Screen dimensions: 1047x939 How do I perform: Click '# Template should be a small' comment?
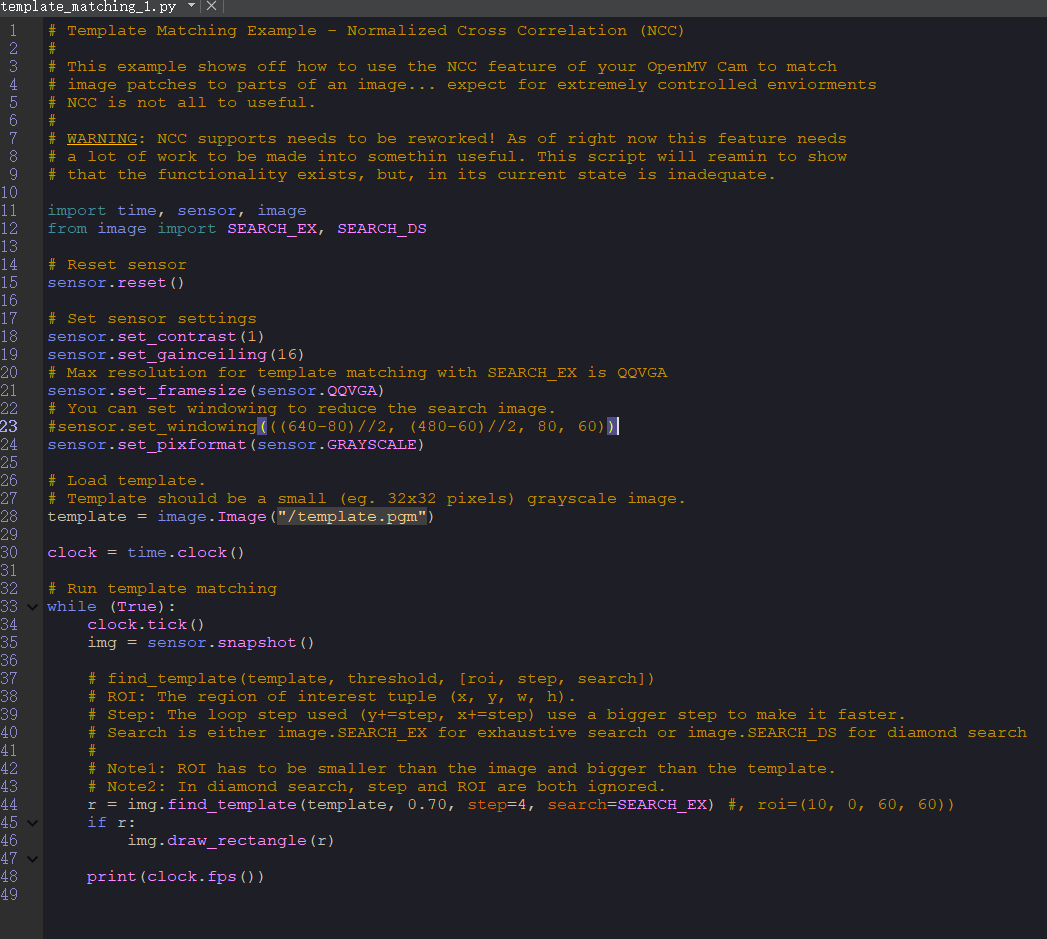point(367,500)
